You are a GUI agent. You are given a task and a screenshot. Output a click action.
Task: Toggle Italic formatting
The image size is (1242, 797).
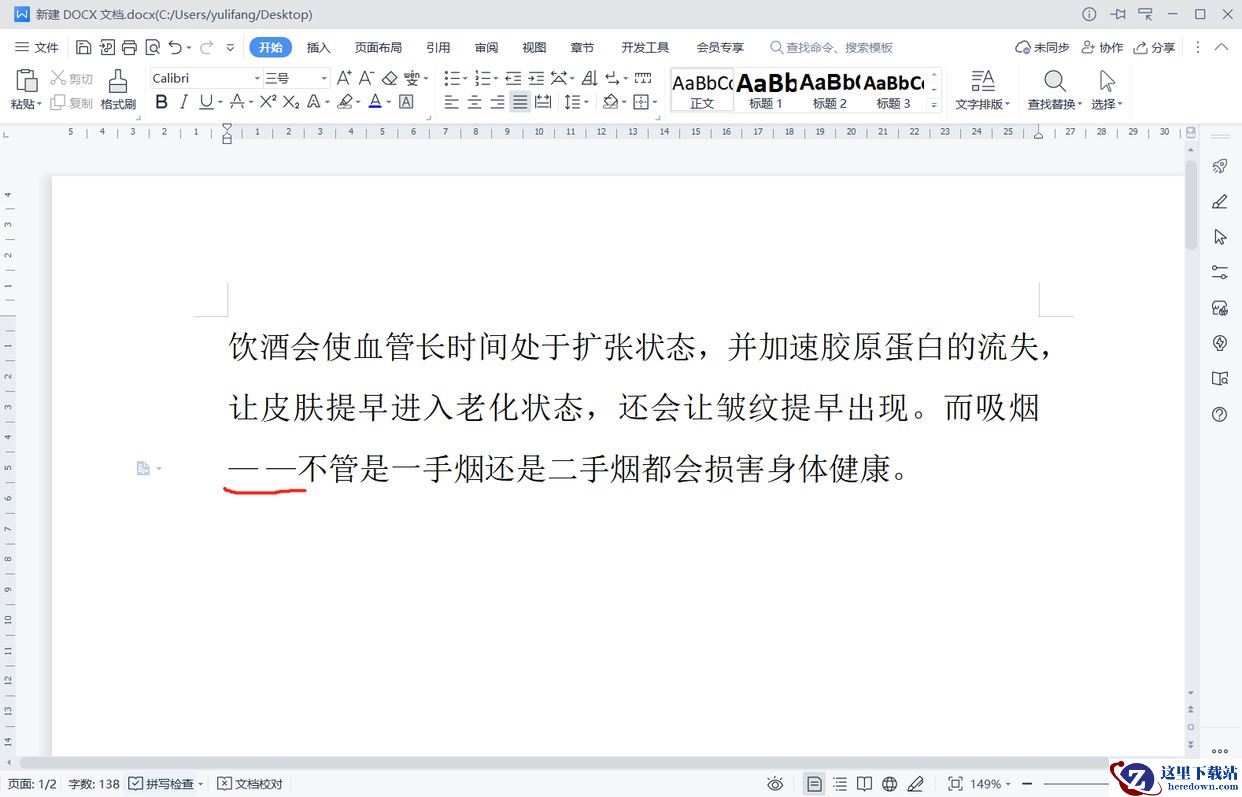pyautogui.click(x=184, y=102)
